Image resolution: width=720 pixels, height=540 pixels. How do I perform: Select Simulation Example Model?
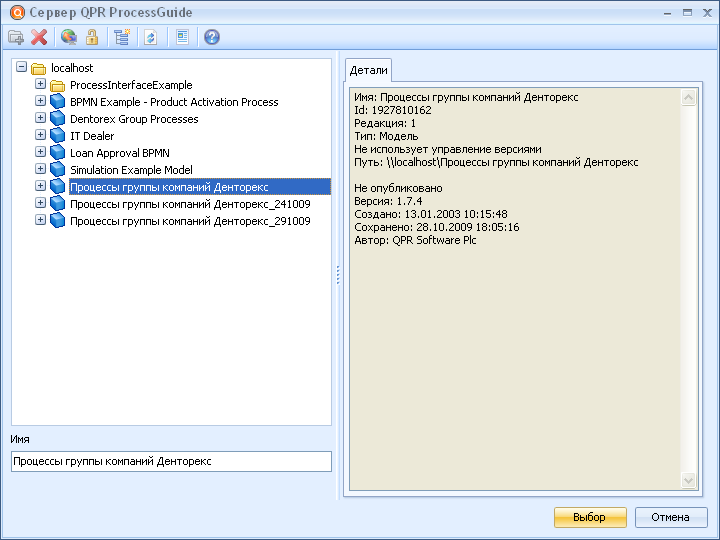pyautogui.click(x=131, y=170)
